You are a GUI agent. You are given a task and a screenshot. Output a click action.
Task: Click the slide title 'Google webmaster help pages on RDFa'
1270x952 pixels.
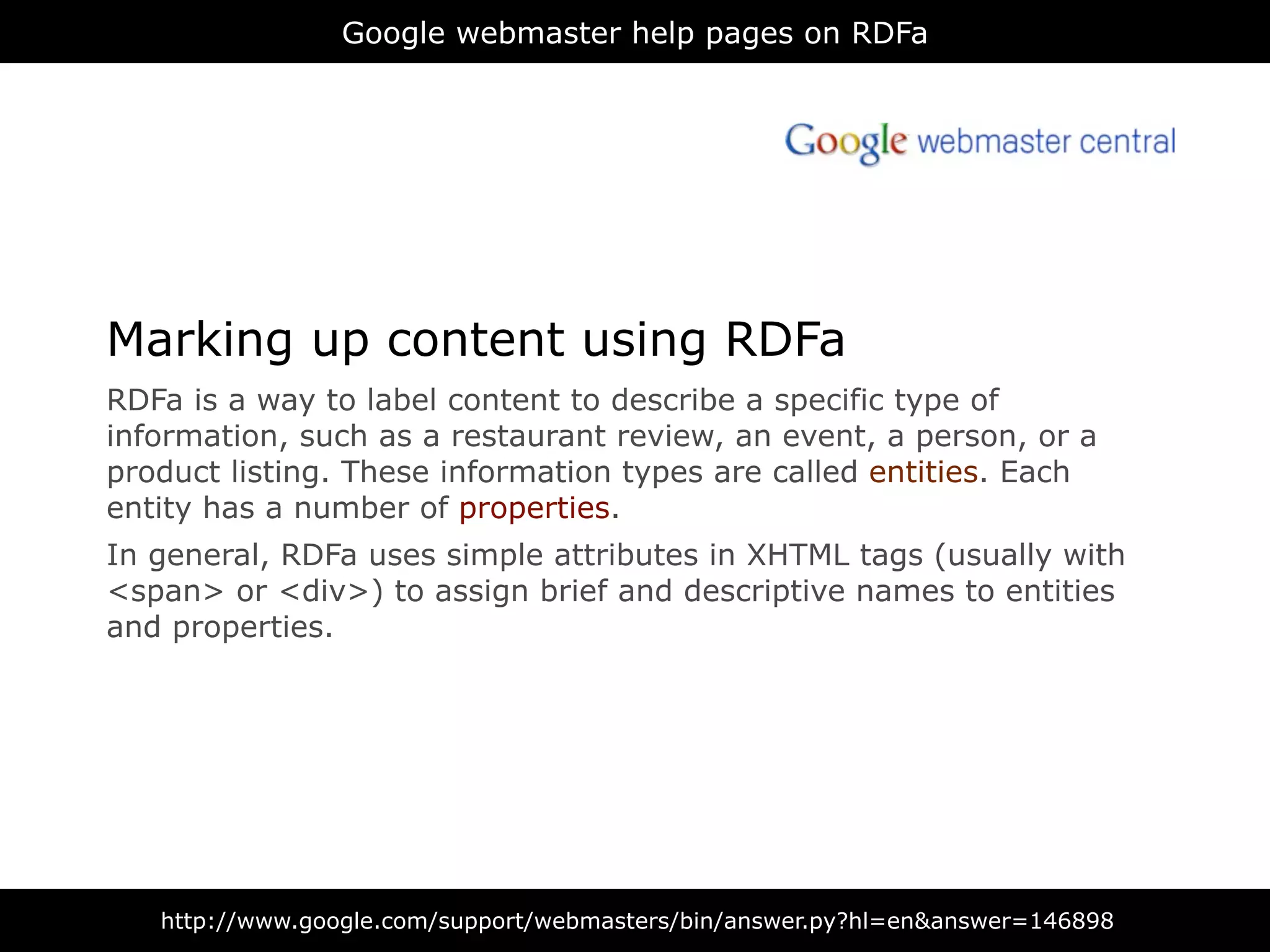click(x=634, y=33)
